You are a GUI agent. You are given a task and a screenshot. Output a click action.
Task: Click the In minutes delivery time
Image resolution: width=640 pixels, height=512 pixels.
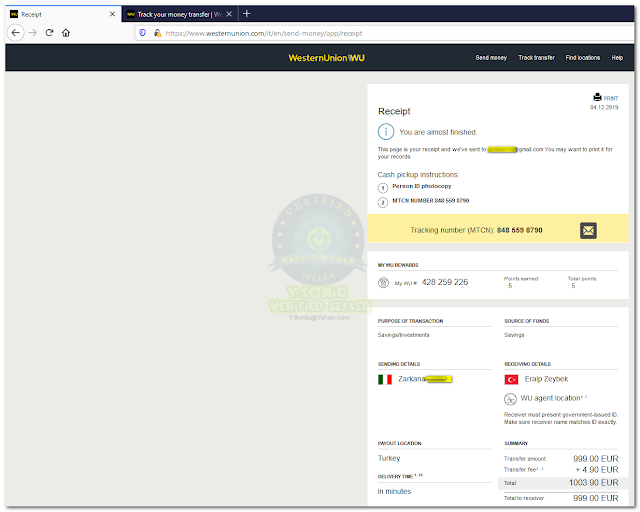394,491
